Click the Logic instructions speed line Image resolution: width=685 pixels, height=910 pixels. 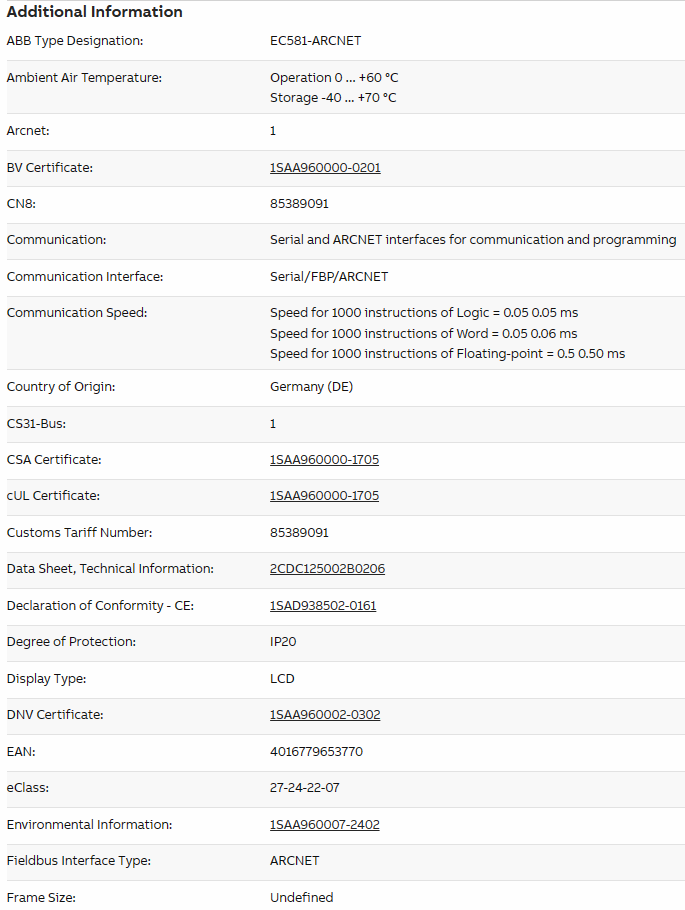point(424,313)
